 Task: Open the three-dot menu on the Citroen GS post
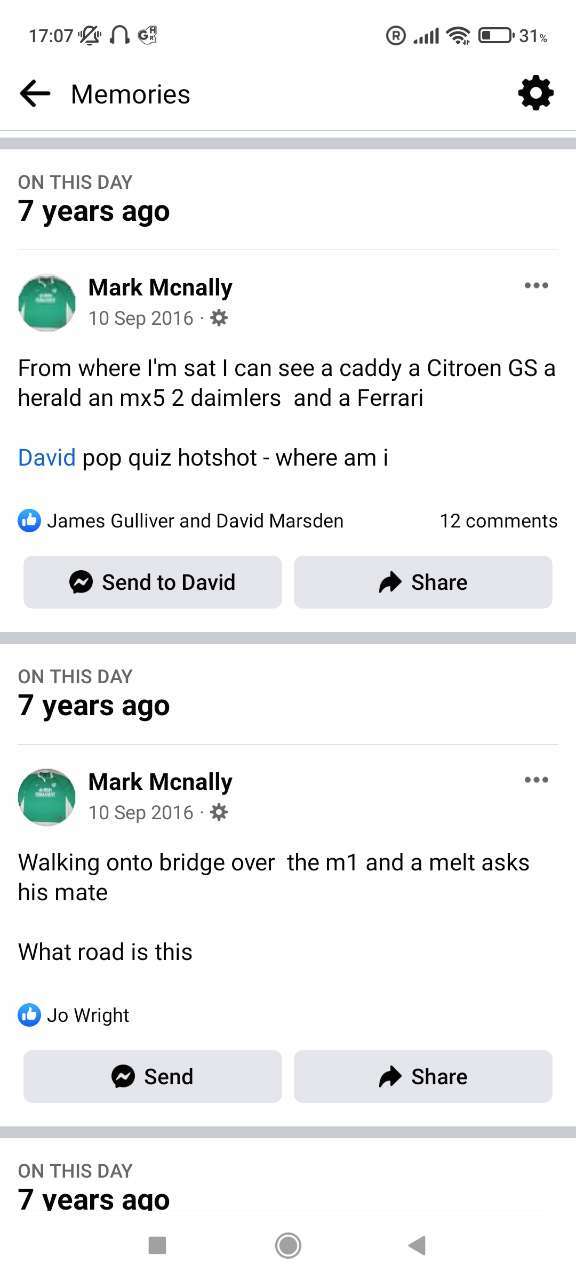pos(536,286)
